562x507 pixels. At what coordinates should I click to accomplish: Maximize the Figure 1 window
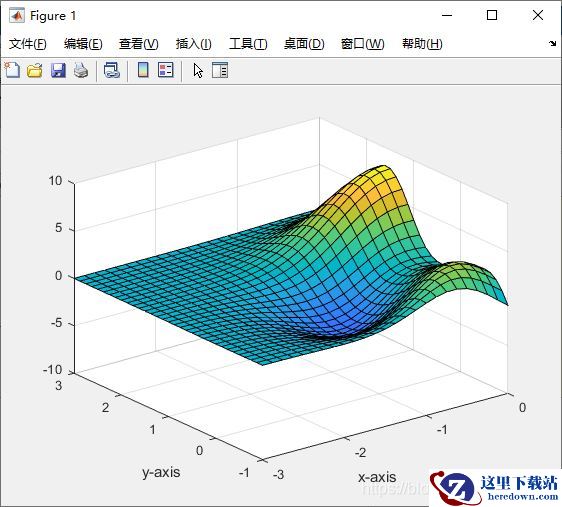(492, 15)
